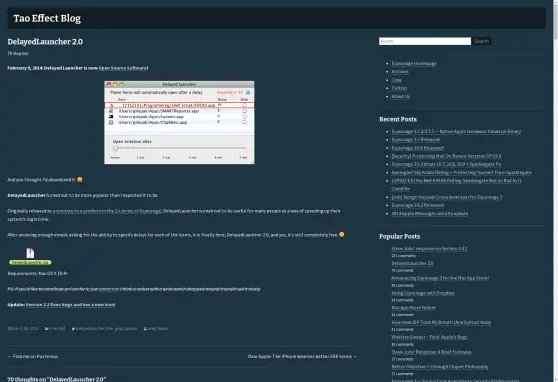The image size is (558, 382).
Task: Click the Search button in sidebar
Action: click(x=481, y=41)
